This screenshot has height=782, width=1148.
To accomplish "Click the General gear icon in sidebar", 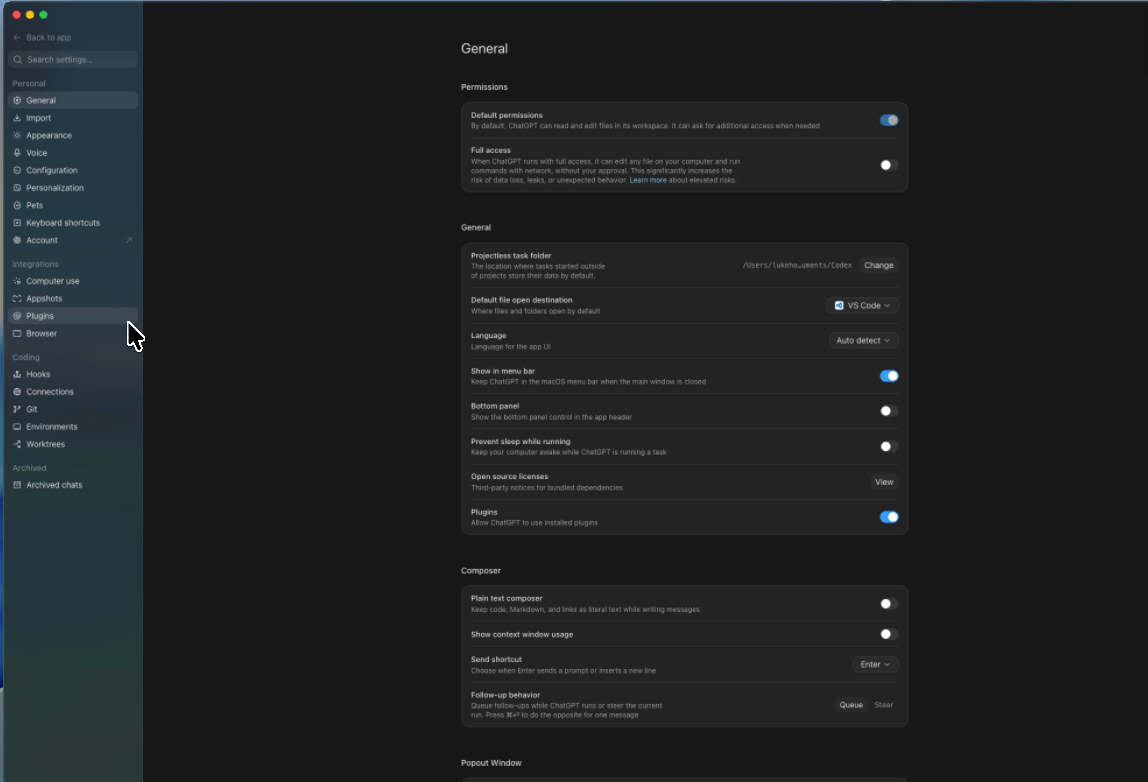I will click(17, 100).
